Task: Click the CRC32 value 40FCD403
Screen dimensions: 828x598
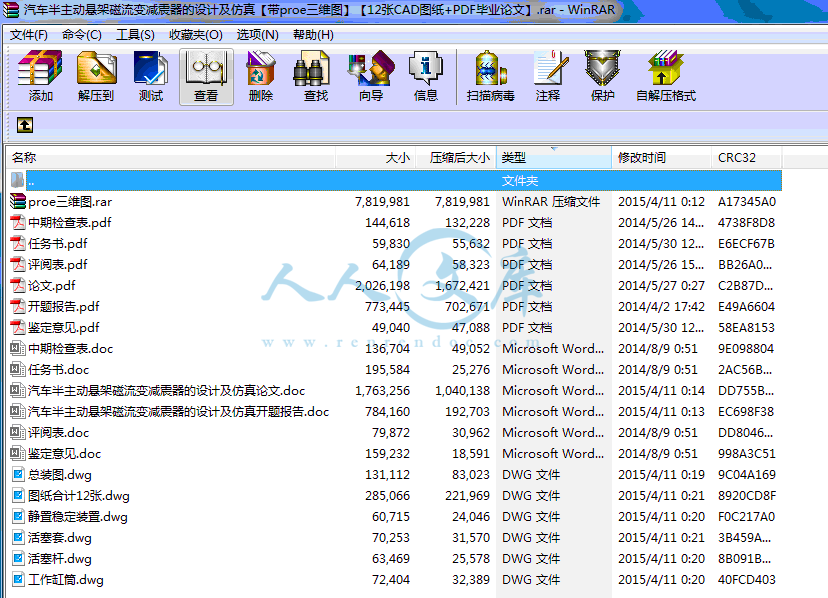Action: [747, 580]
